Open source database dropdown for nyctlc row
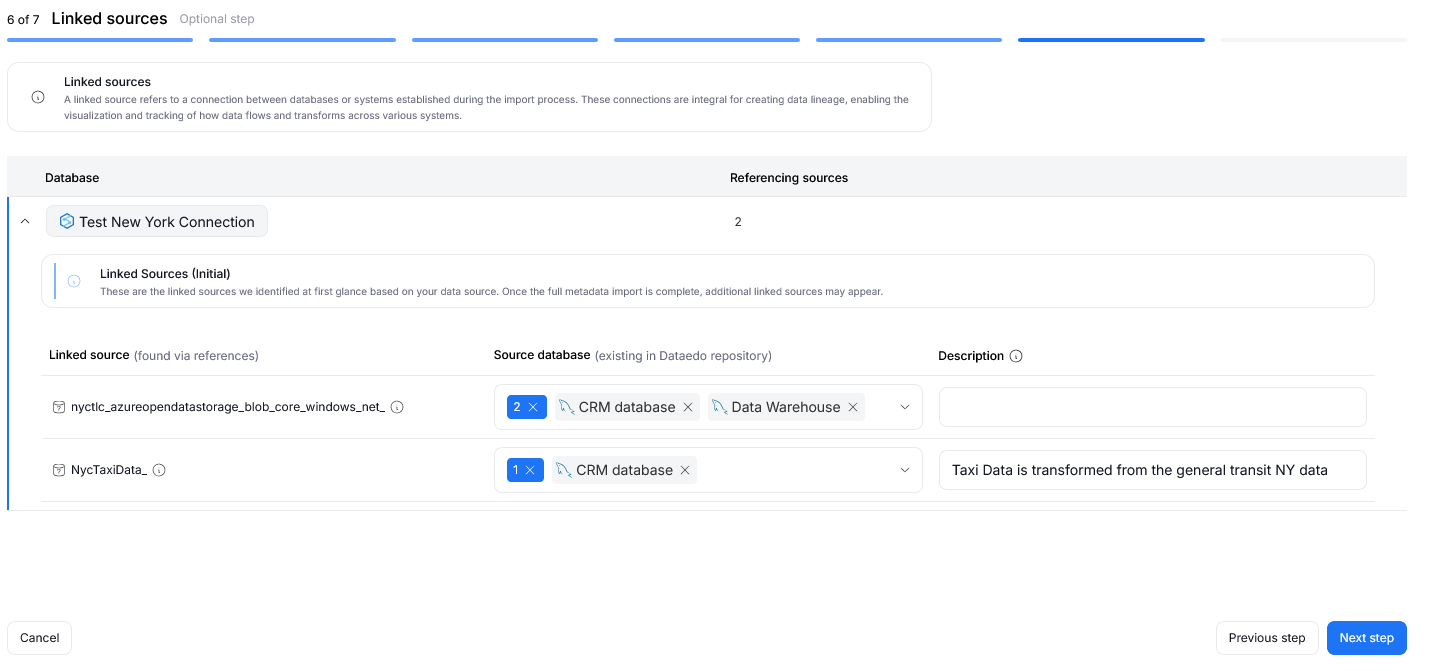Image resolution: width=1434 pixels, height=671 pixels. pos(904,407)
